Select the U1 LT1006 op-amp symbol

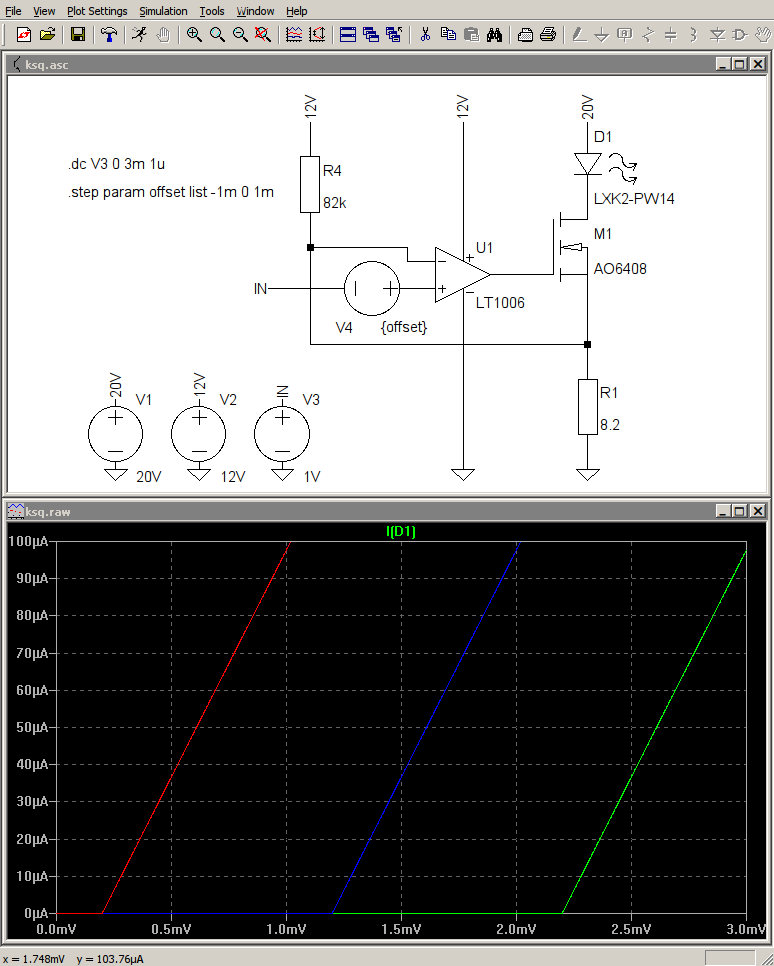click(x=462, y=275)
